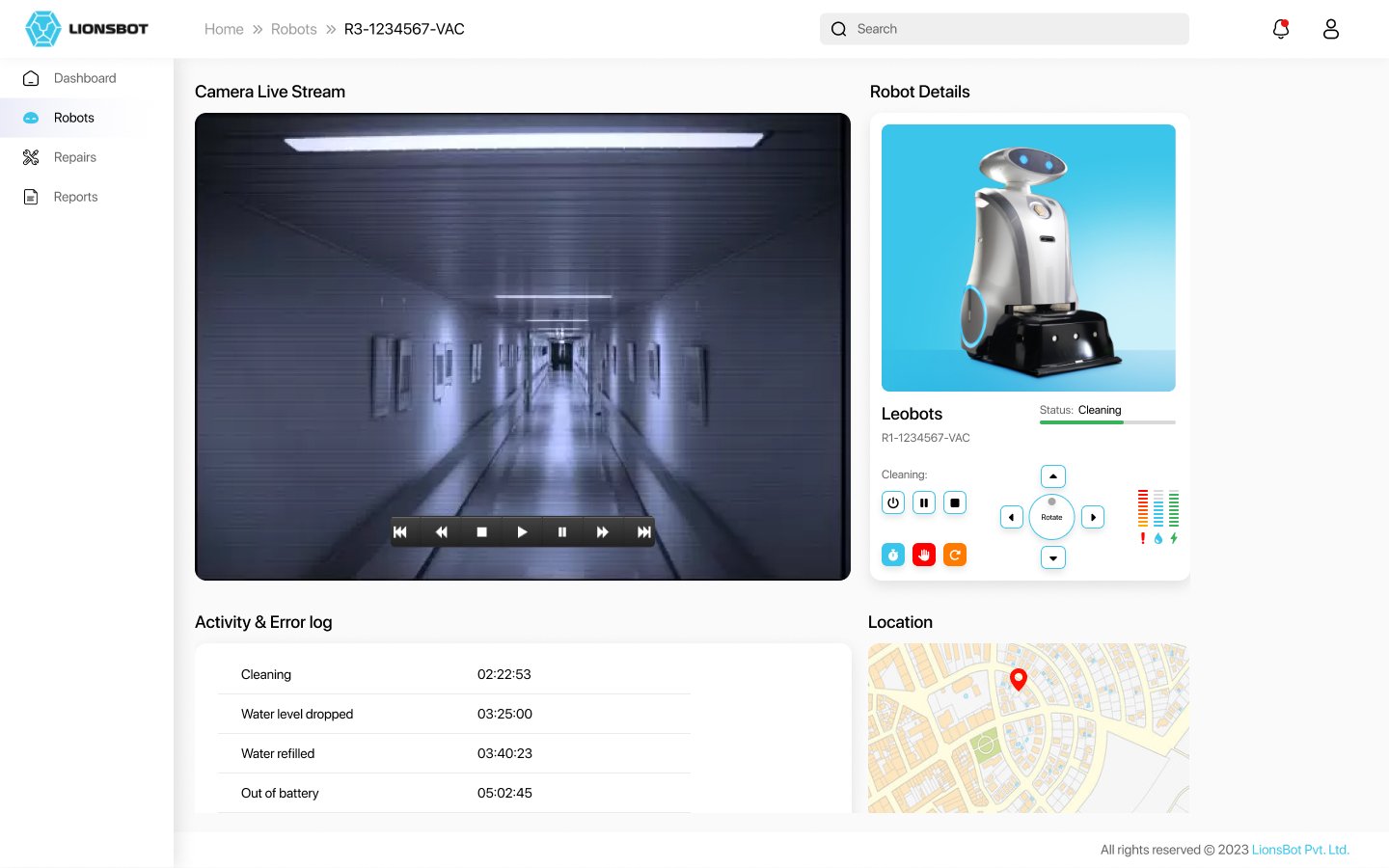Play the camera live stream
1389x868 pixels.
tap(522, 531)
